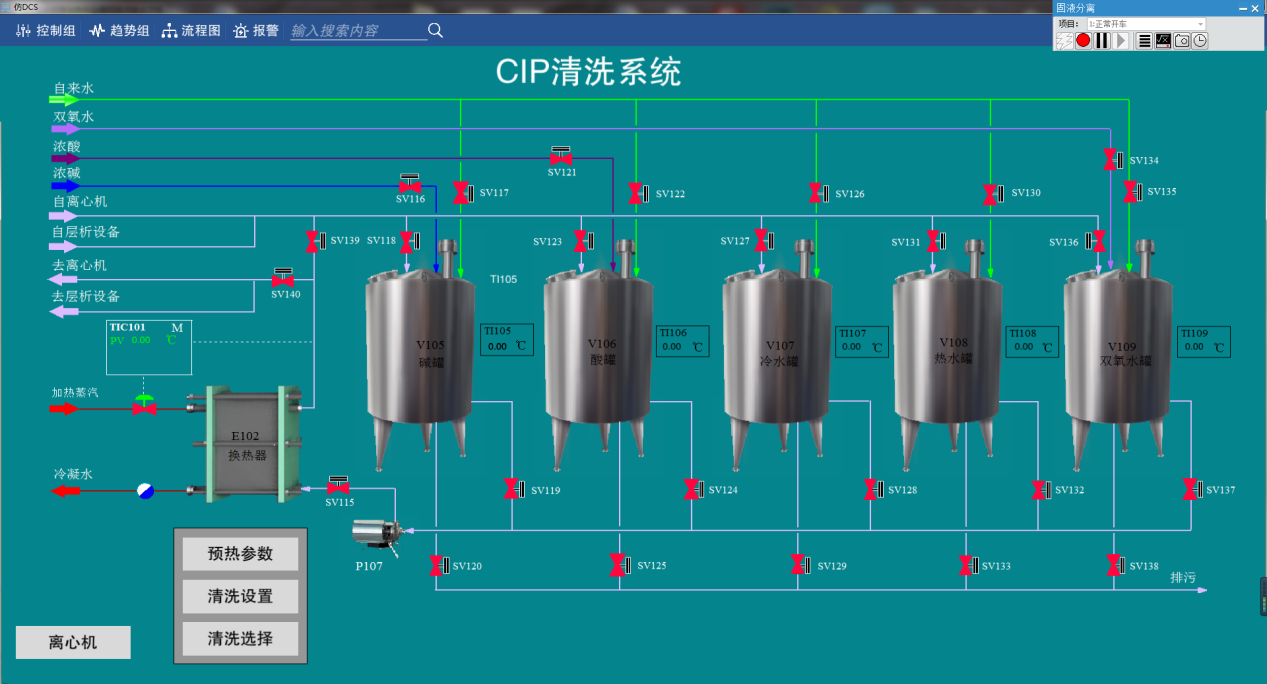Click the 离心机 button
The height and width of the screenshot is (684, 1267).
click(73, 643)
